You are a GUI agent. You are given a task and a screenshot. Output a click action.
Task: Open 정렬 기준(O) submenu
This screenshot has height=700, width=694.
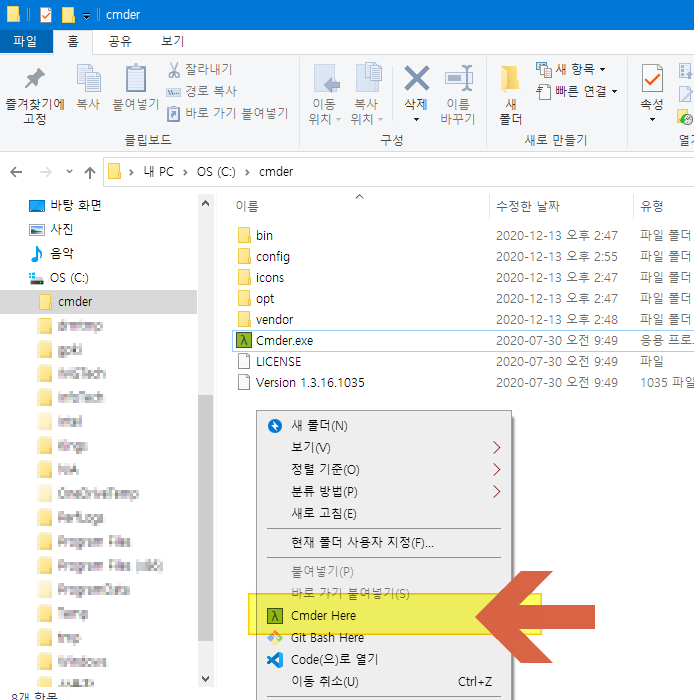tap(384, 470)
